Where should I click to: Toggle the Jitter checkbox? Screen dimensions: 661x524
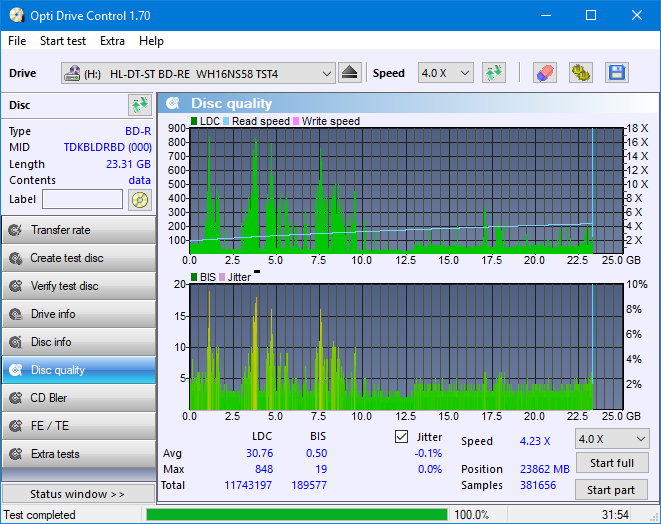click(402, 437)
